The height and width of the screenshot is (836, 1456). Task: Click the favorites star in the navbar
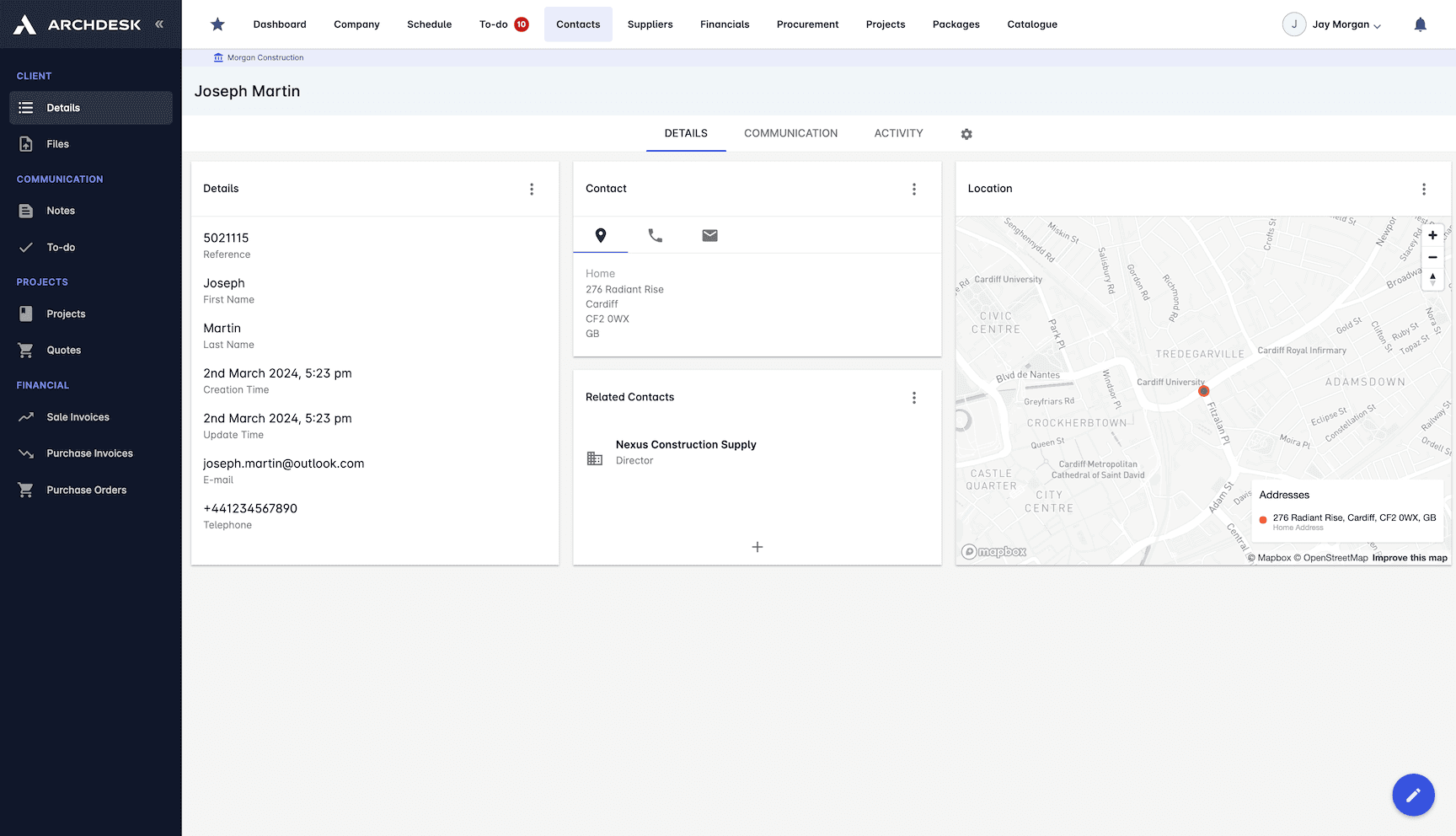(217, 24)
